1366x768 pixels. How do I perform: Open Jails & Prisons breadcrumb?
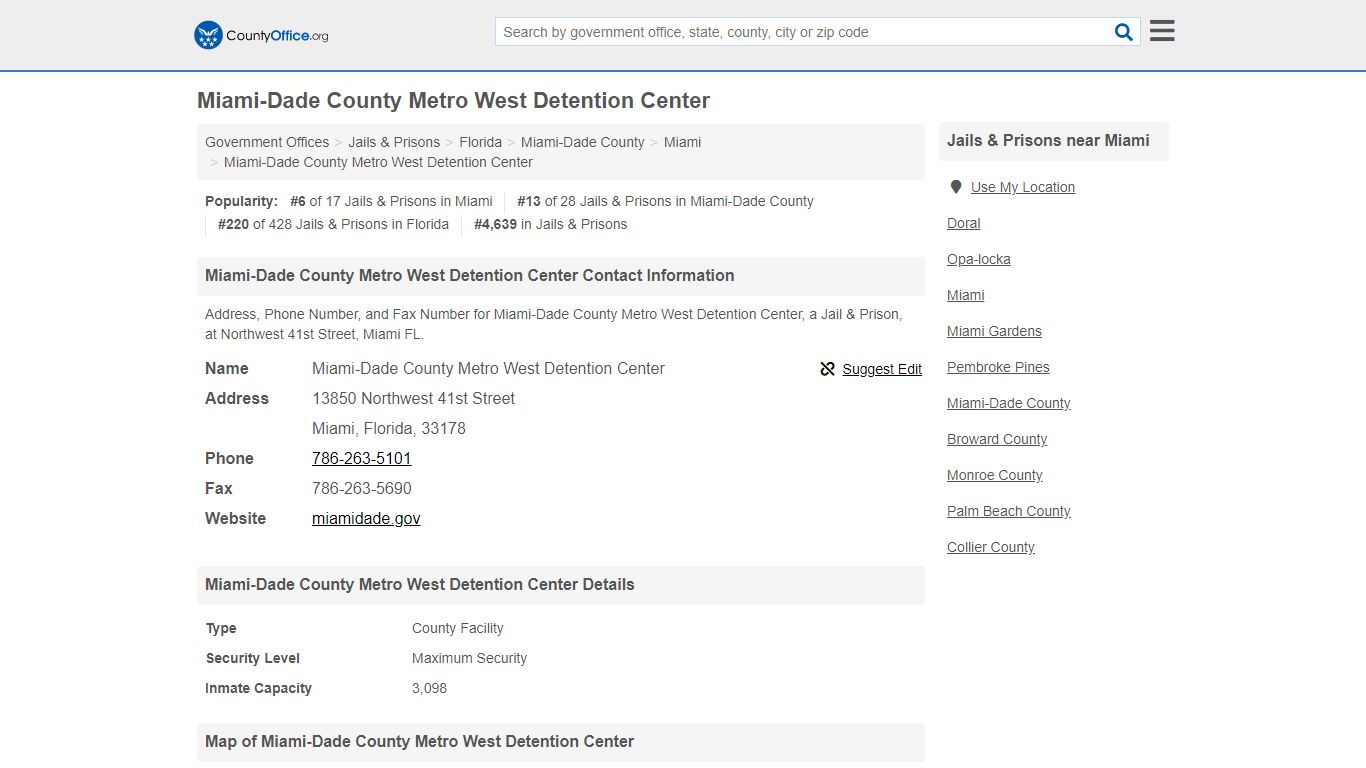coord(394,142)
